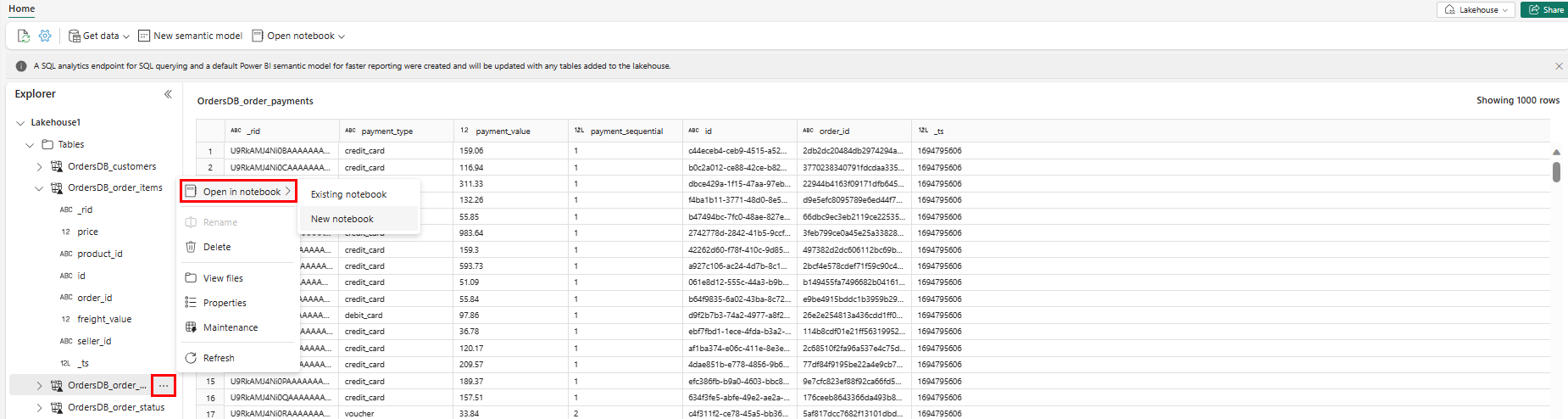The height and width of the screenshot is (419, 1568).
Task: Click the info icon in notification bar
Action: point(21,66)
